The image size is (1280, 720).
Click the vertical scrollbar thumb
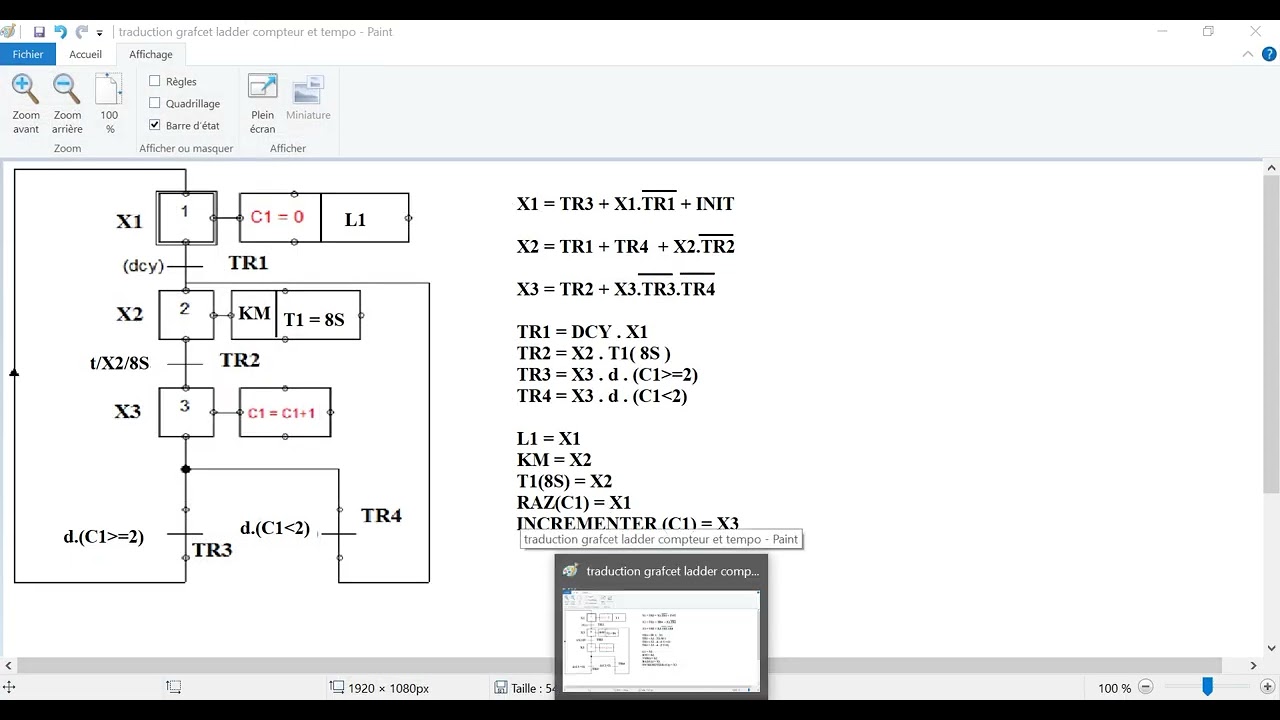tap(1271, 333)
